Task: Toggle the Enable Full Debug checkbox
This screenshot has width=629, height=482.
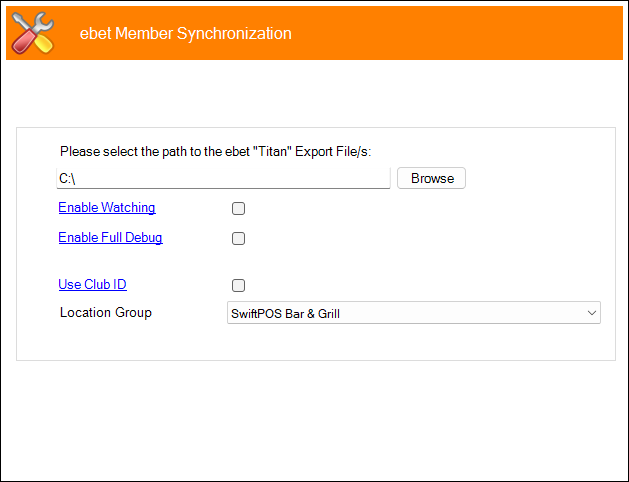Action: (x=238, y=239)
